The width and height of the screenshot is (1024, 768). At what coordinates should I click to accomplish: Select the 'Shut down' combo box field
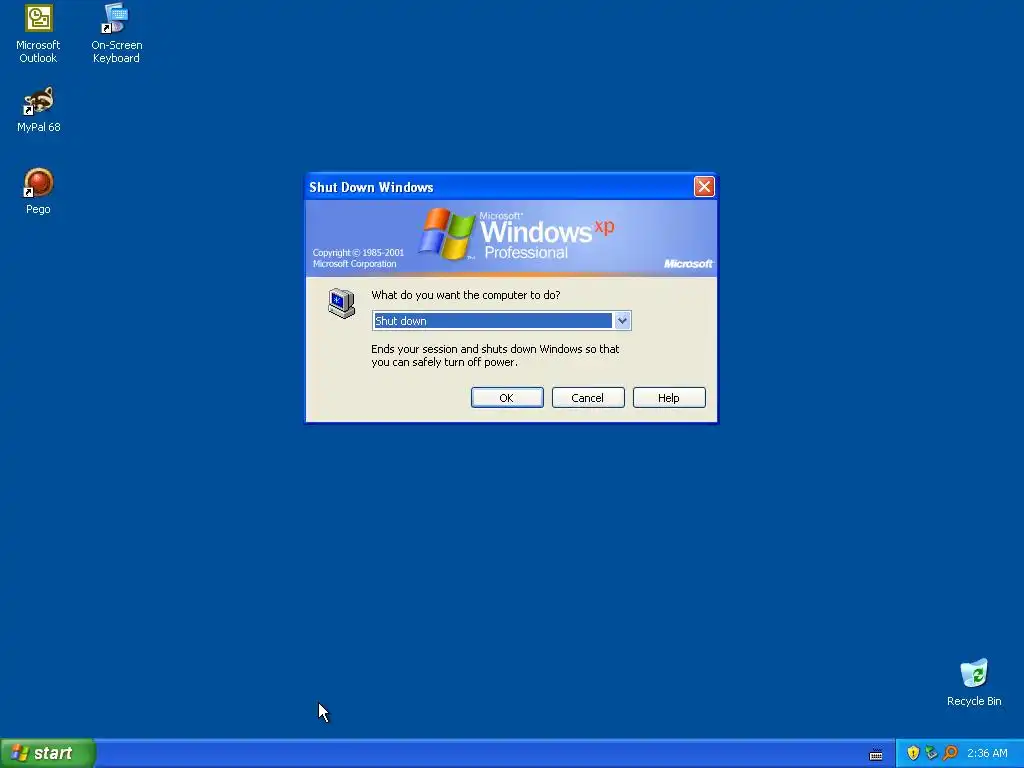point(501,321)
